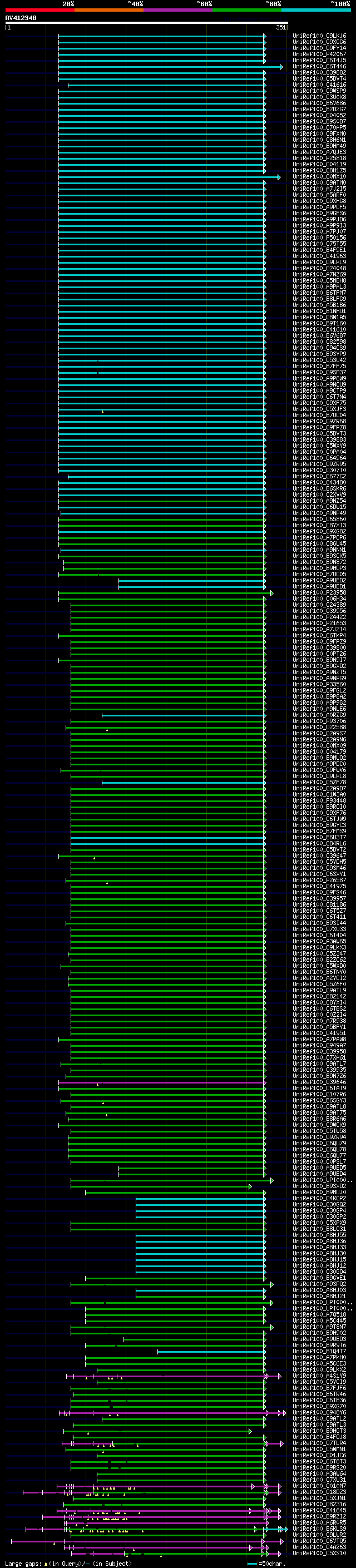Select UniRef100_A9UED2 label
Image resolution: width=356 pixels, height=1568 pixels.
[x=319, y=581]
